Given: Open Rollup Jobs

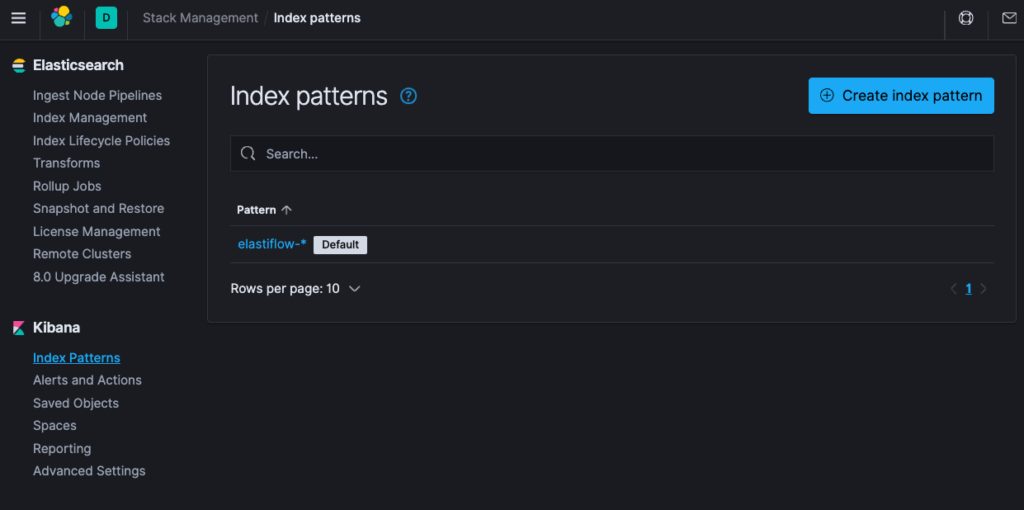Looking at the screenshot, I should [67, 186].
